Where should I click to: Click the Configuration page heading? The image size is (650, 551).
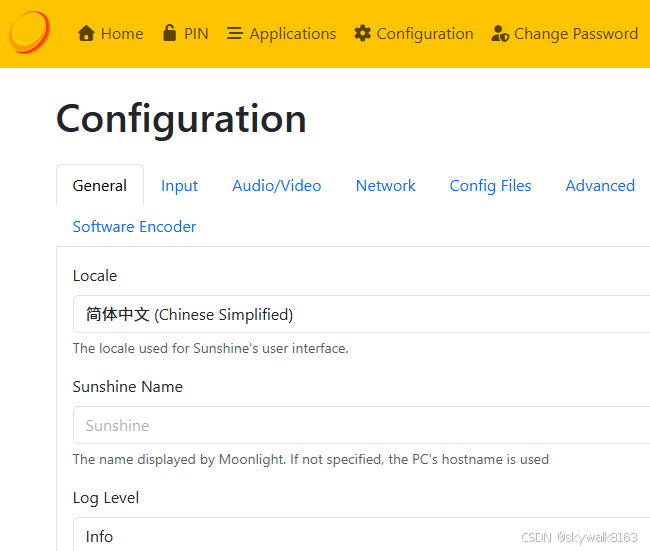click(181, 120)
